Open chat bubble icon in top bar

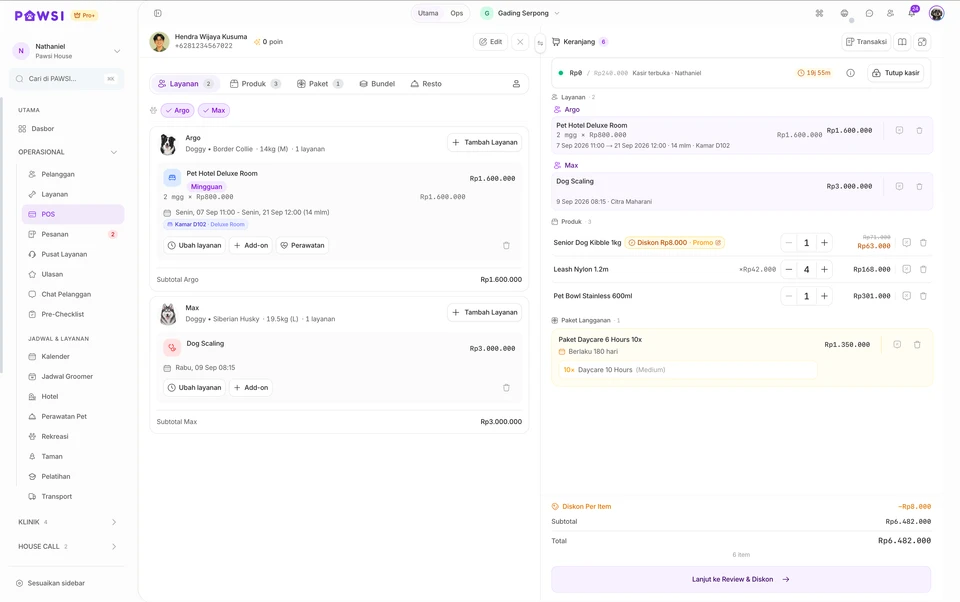pos(869,13)
